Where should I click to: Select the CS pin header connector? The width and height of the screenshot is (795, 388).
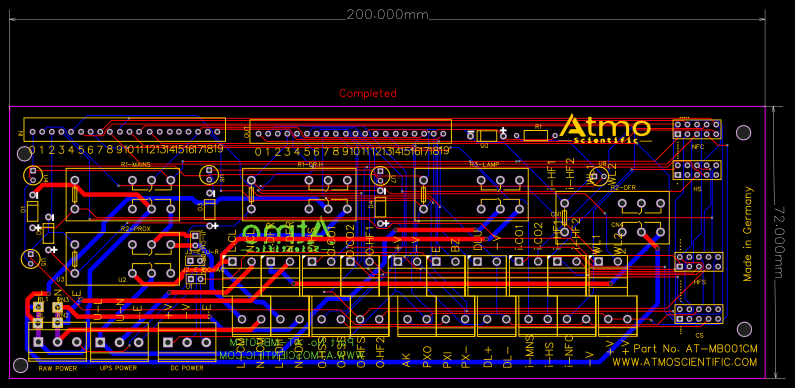click(x=698, y=313)
